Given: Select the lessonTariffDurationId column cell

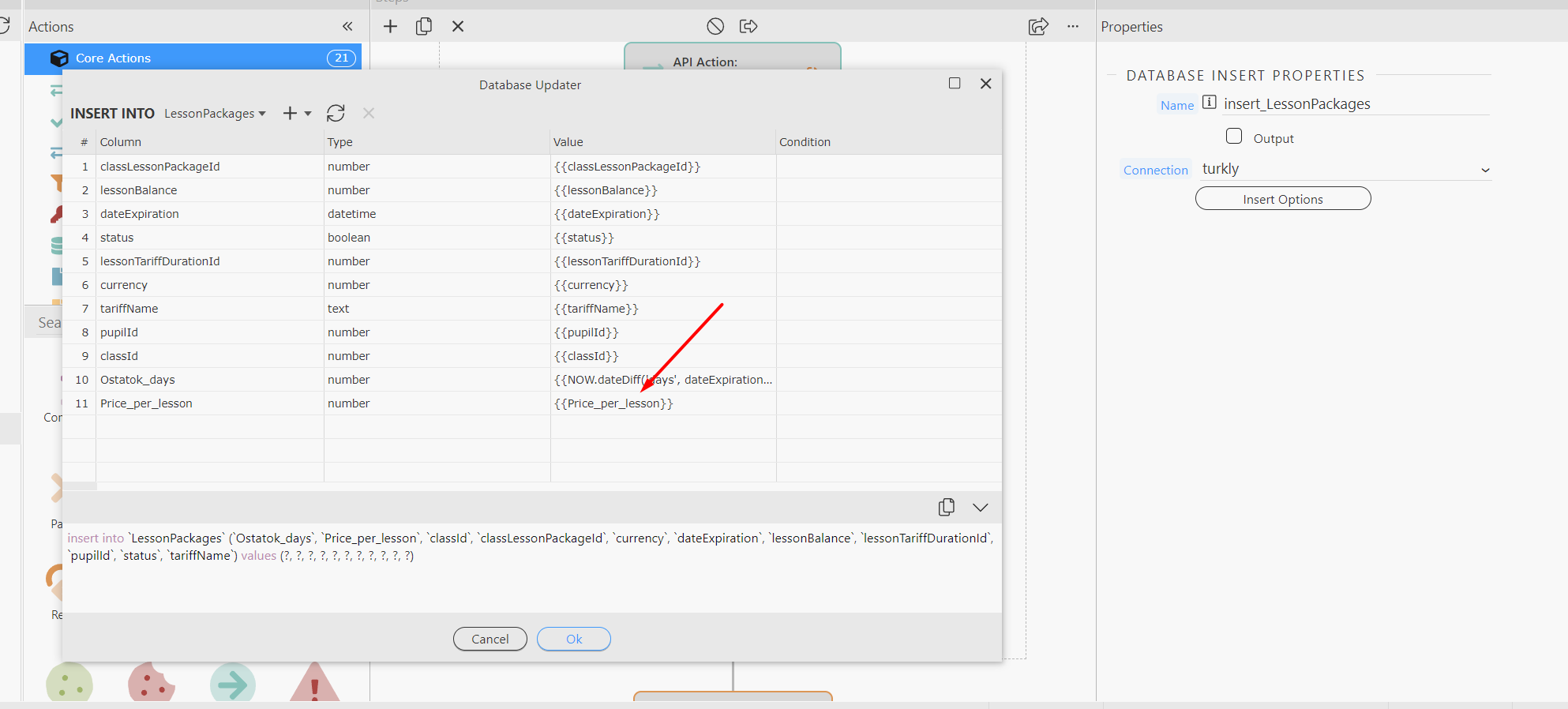Looking at the screenshot, I should (x=210, y=261).
